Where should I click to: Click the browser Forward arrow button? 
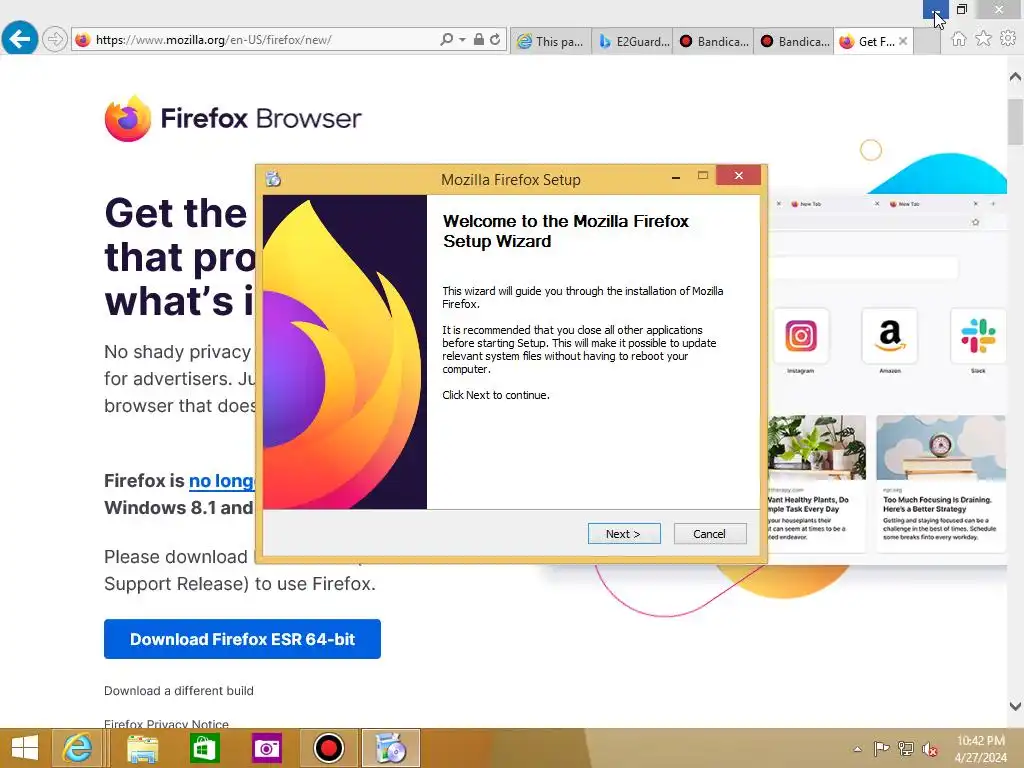coord(55,39)
